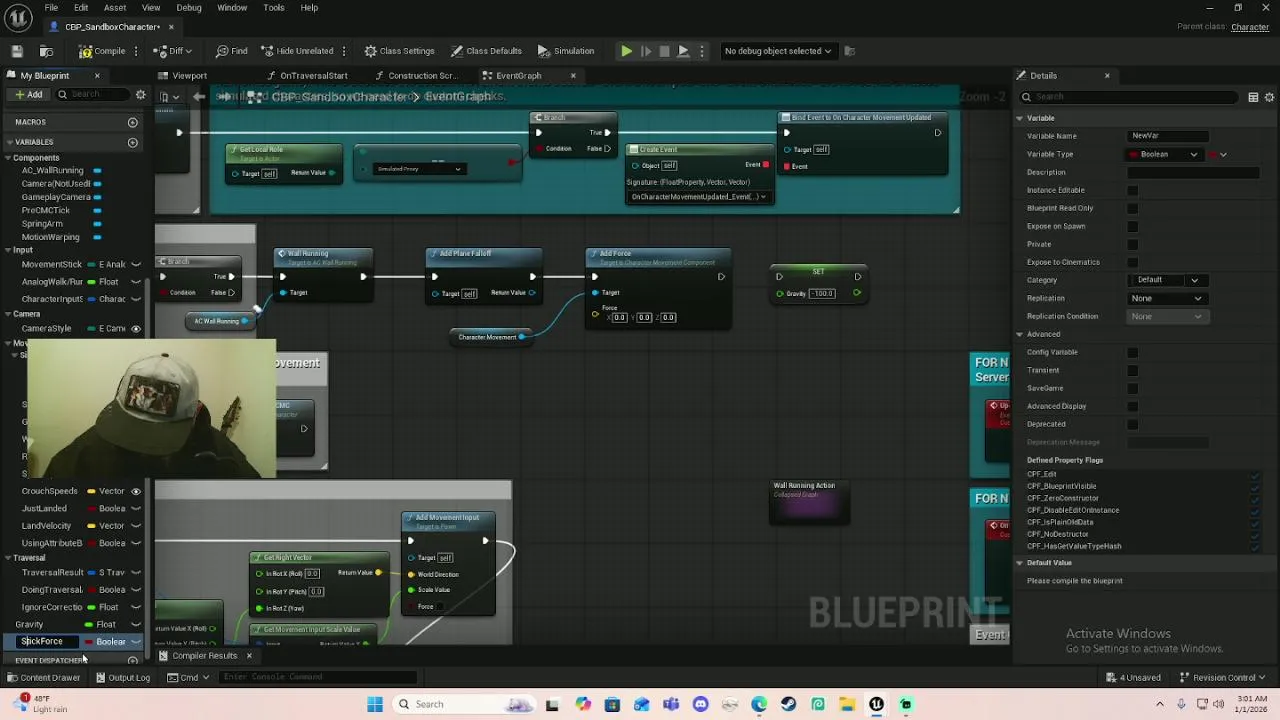
Task: Open the Asset menu
Action: pyautogui.click(x=115, y=8)
